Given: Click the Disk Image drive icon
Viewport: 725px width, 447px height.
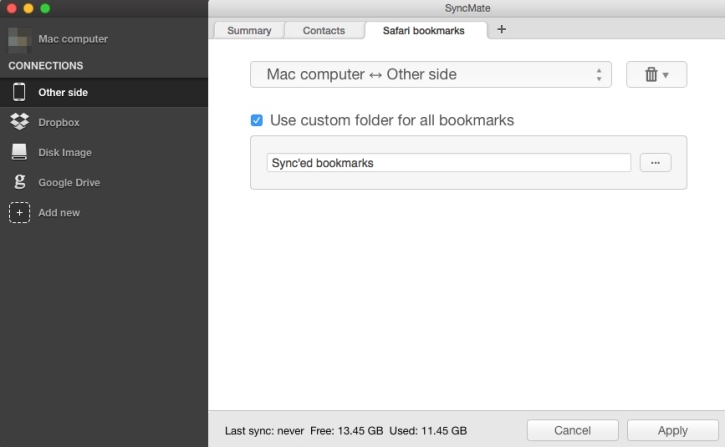Looking at the screenshot, I should 19,152.
